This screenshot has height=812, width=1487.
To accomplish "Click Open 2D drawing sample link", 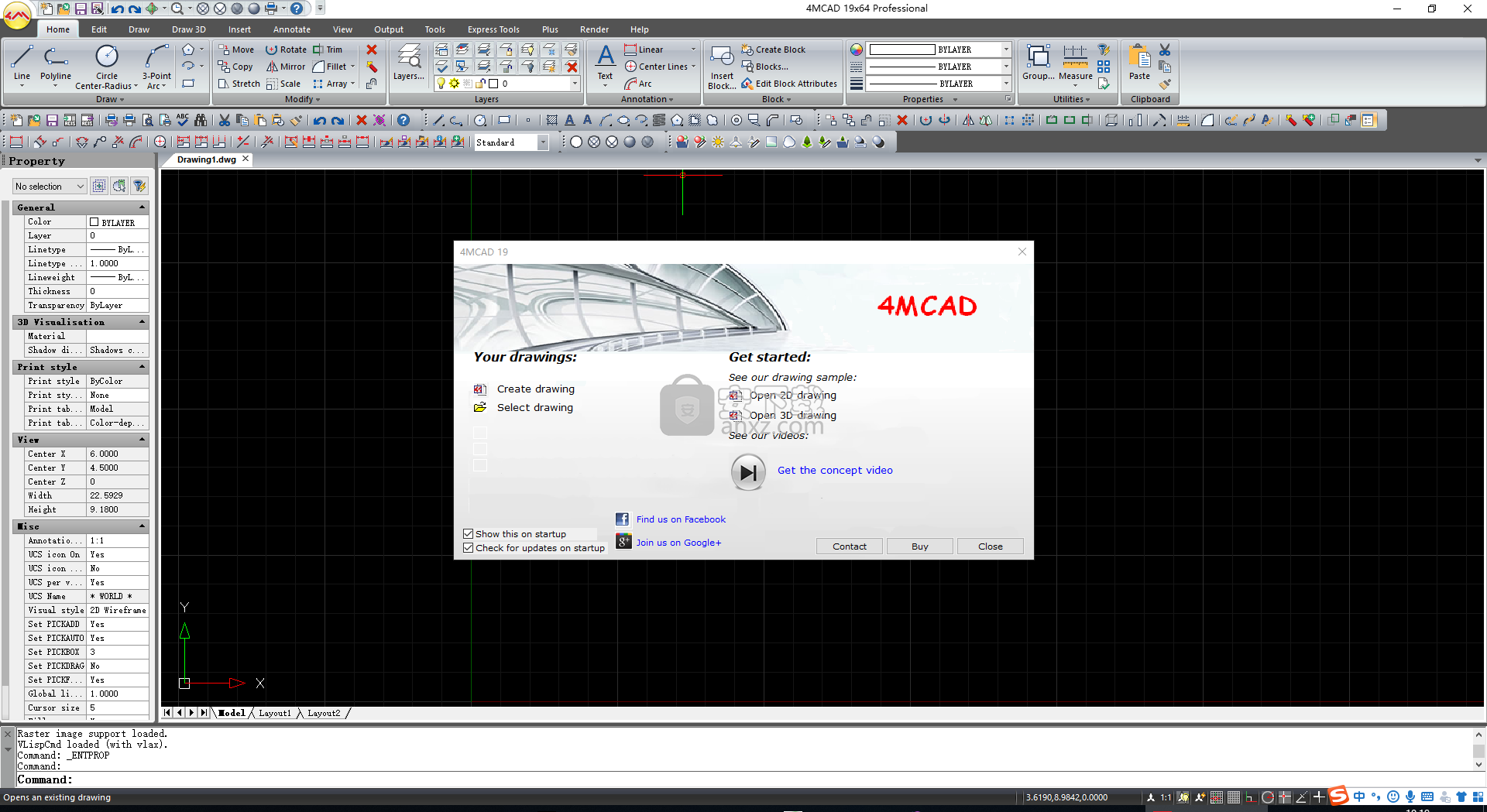I will point(793,396).
